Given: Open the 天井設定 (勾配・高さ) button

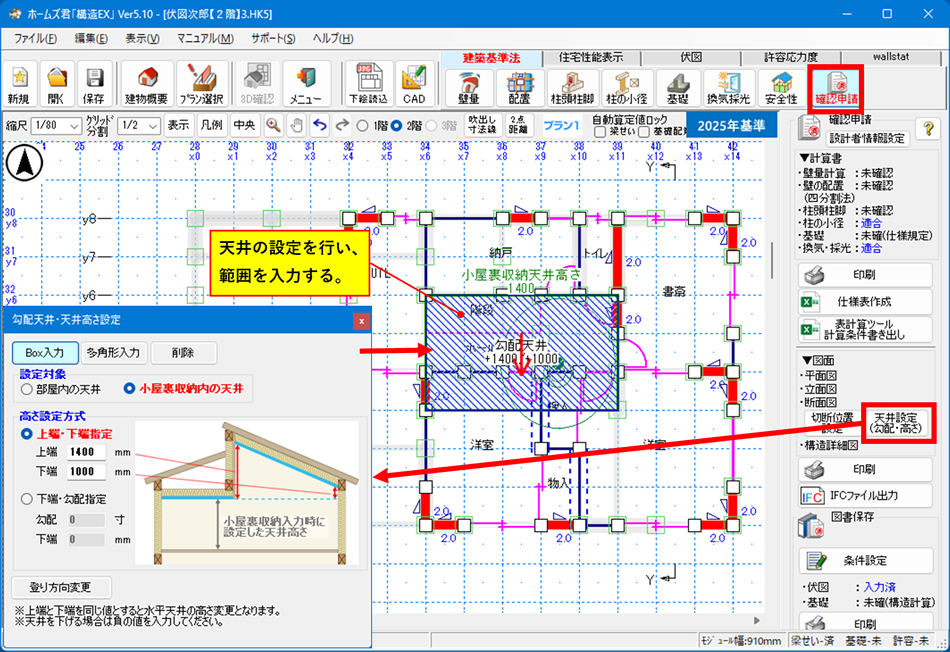Looking at the screenshot, I should point(896,422).
